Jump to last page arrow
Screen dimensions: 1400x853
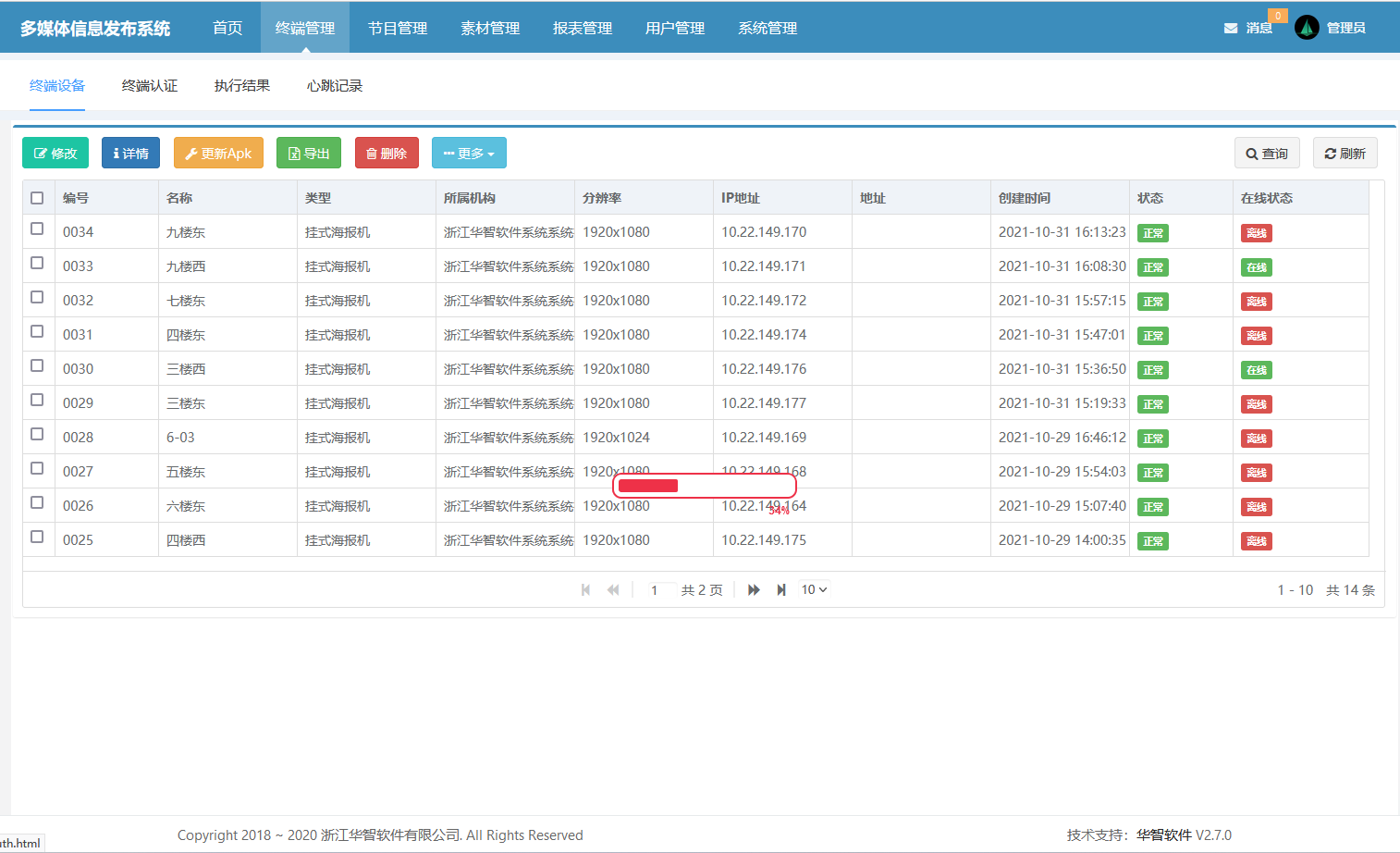click(x=781, y=590)
